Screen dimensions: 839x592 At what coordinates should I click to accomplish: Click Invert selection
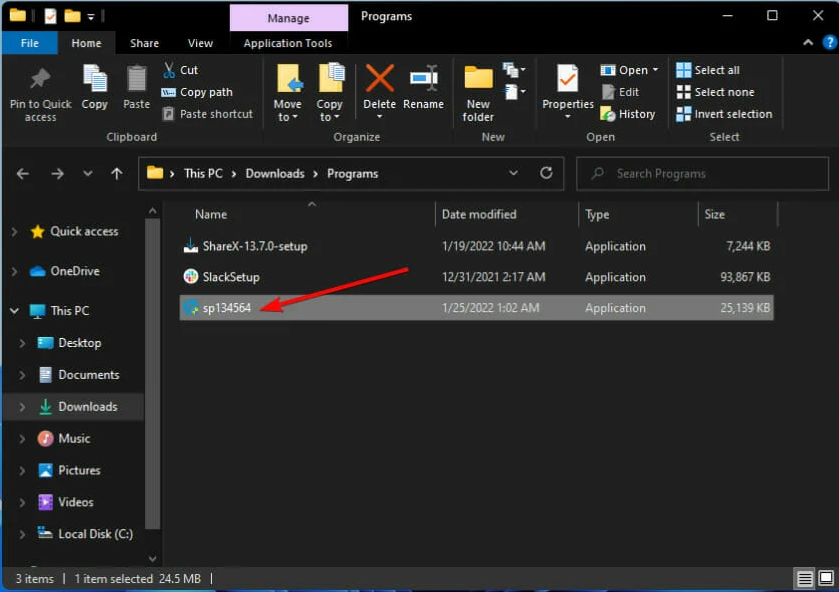pyautogui.click(x=724, y=114)
